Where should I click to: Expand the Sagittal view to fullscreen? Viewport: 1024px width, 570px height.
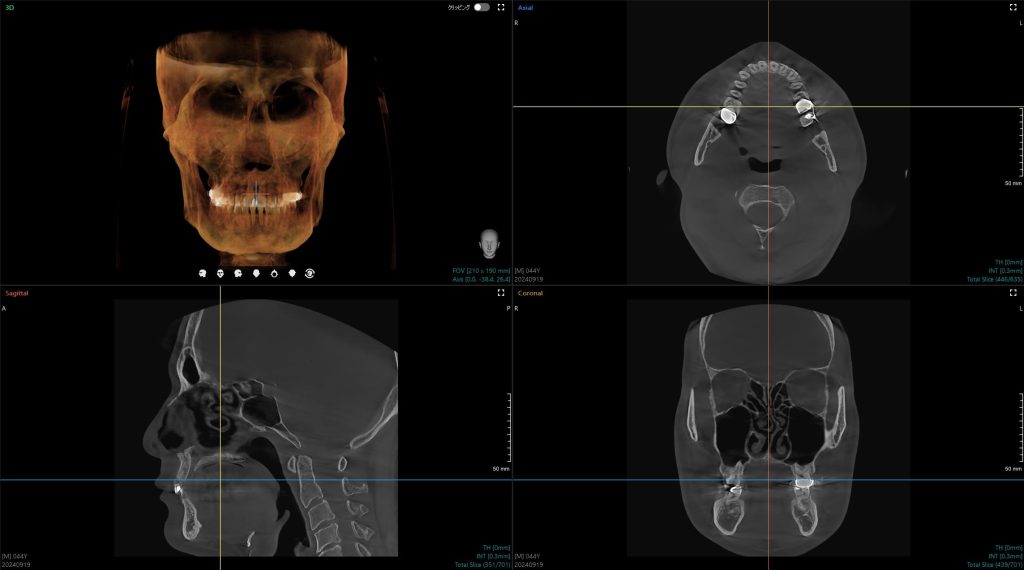501,294
